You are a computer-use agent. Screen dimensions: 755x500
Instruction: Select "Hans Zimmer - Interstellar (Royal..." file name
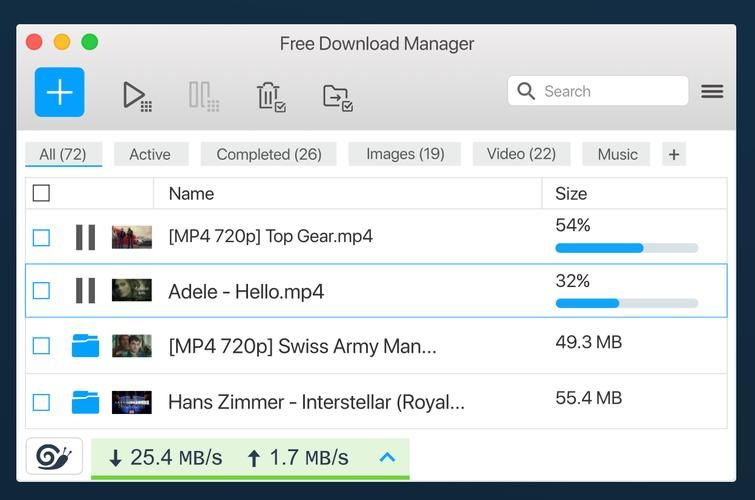[x=316, y=402]
